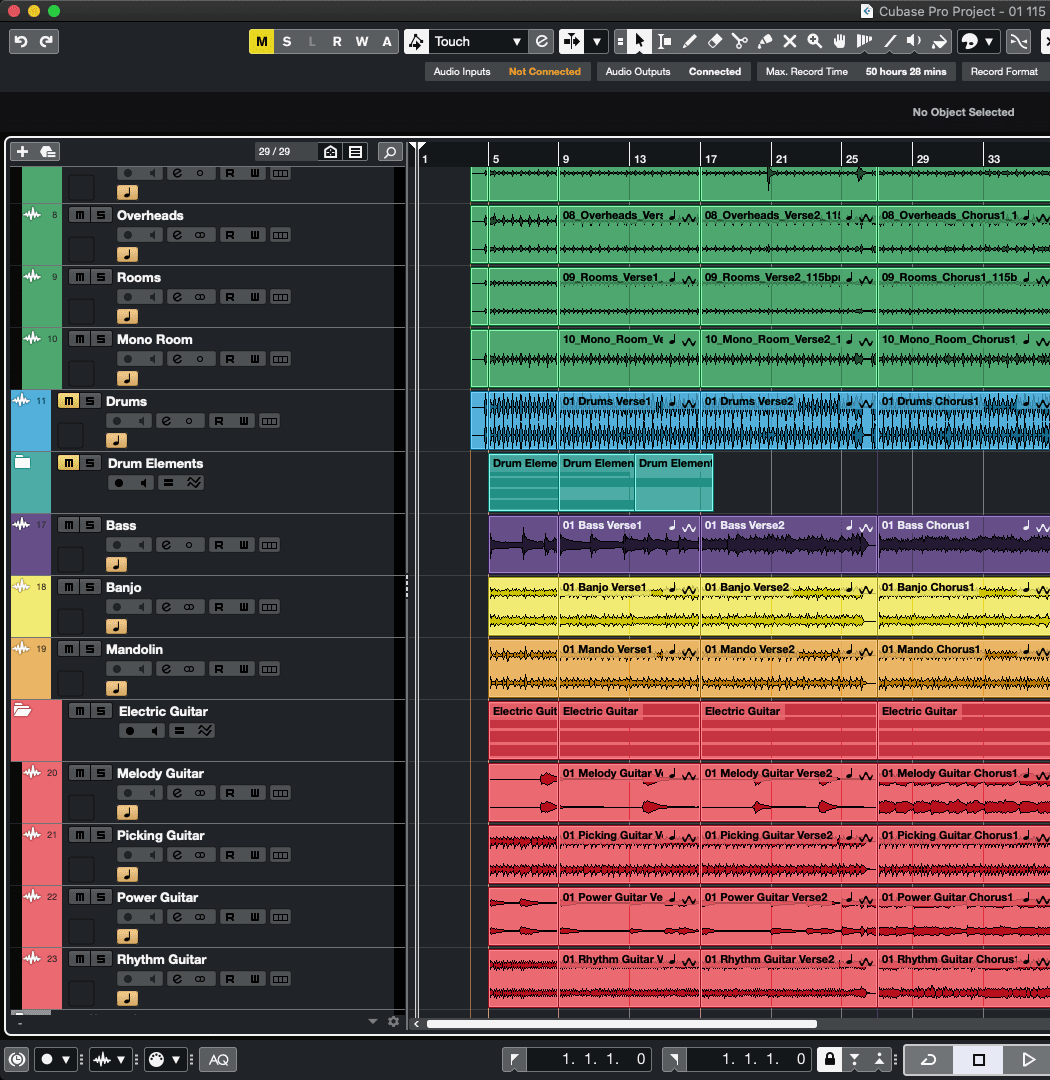
Task: Click the Add Track plus icon
Action: [x=23, y=151]
